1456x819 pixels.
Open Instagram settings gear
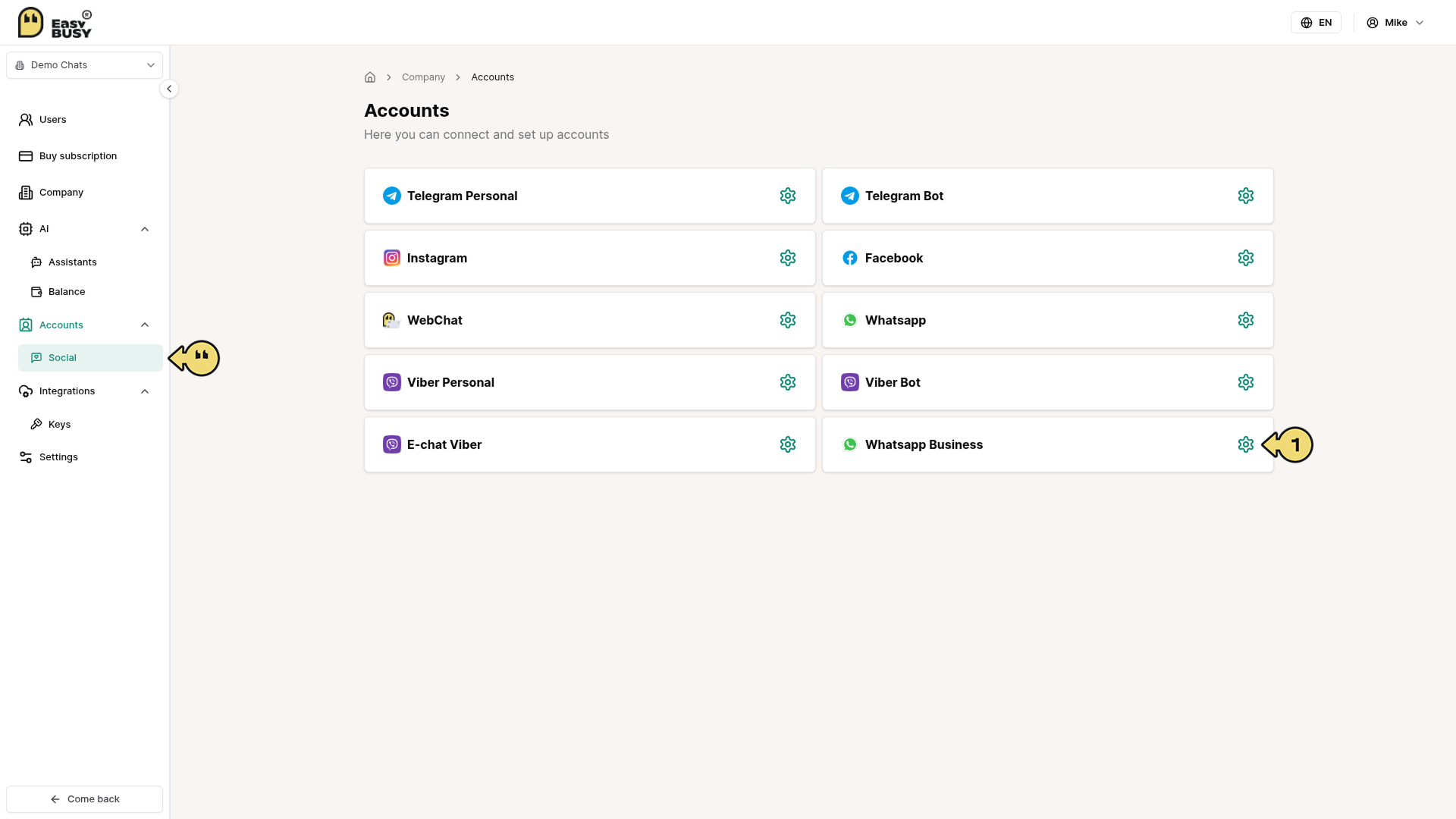[x=788, y=258]
